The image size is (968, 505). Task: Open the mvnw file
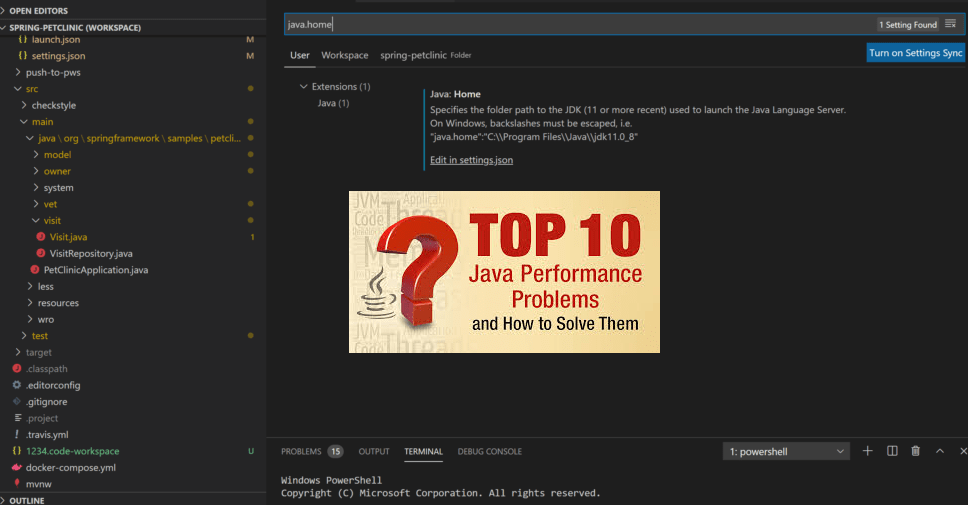coord(39,484)
